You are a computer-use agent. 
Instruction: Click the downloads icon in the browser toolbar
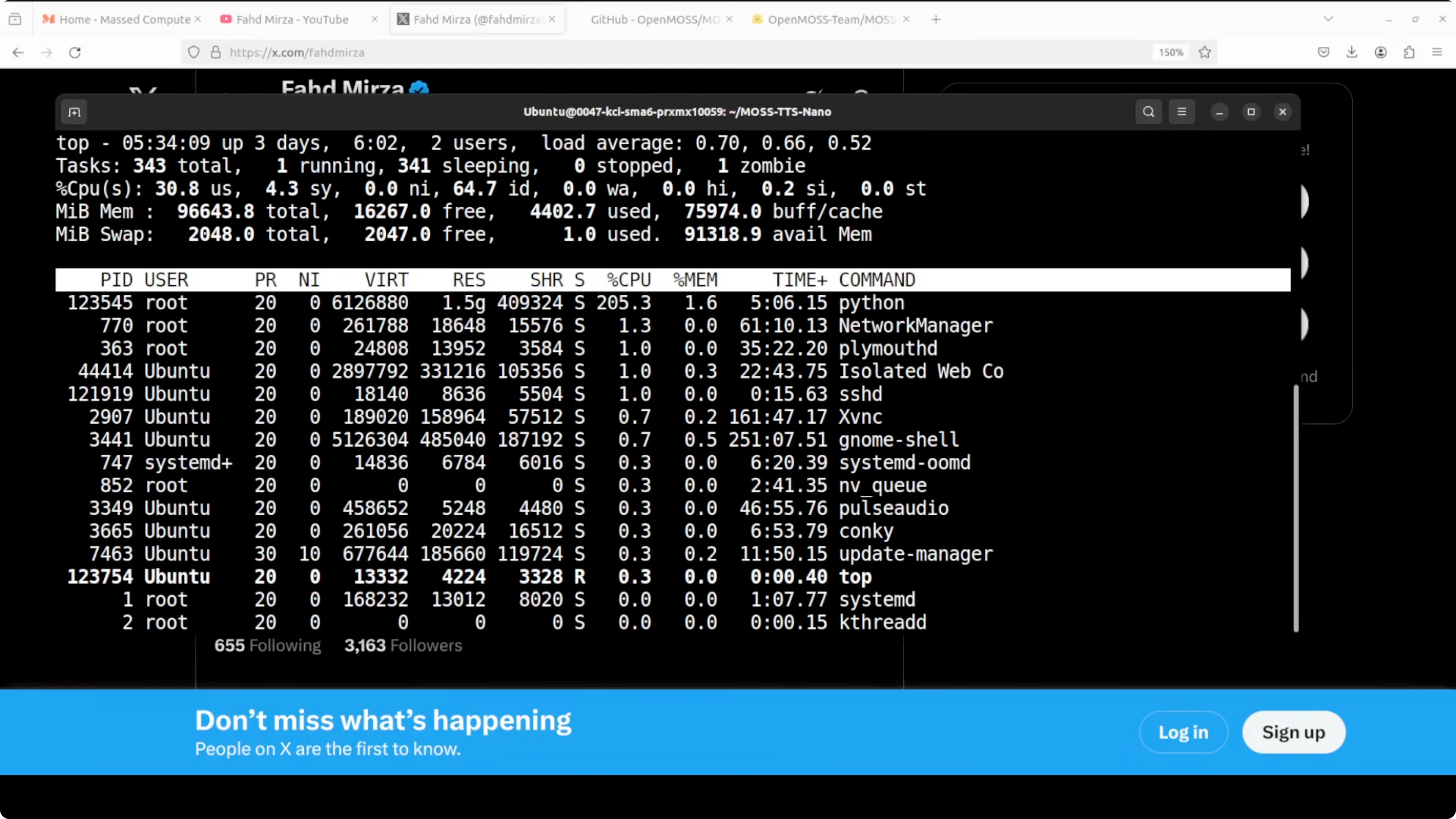coord(1352,52)
